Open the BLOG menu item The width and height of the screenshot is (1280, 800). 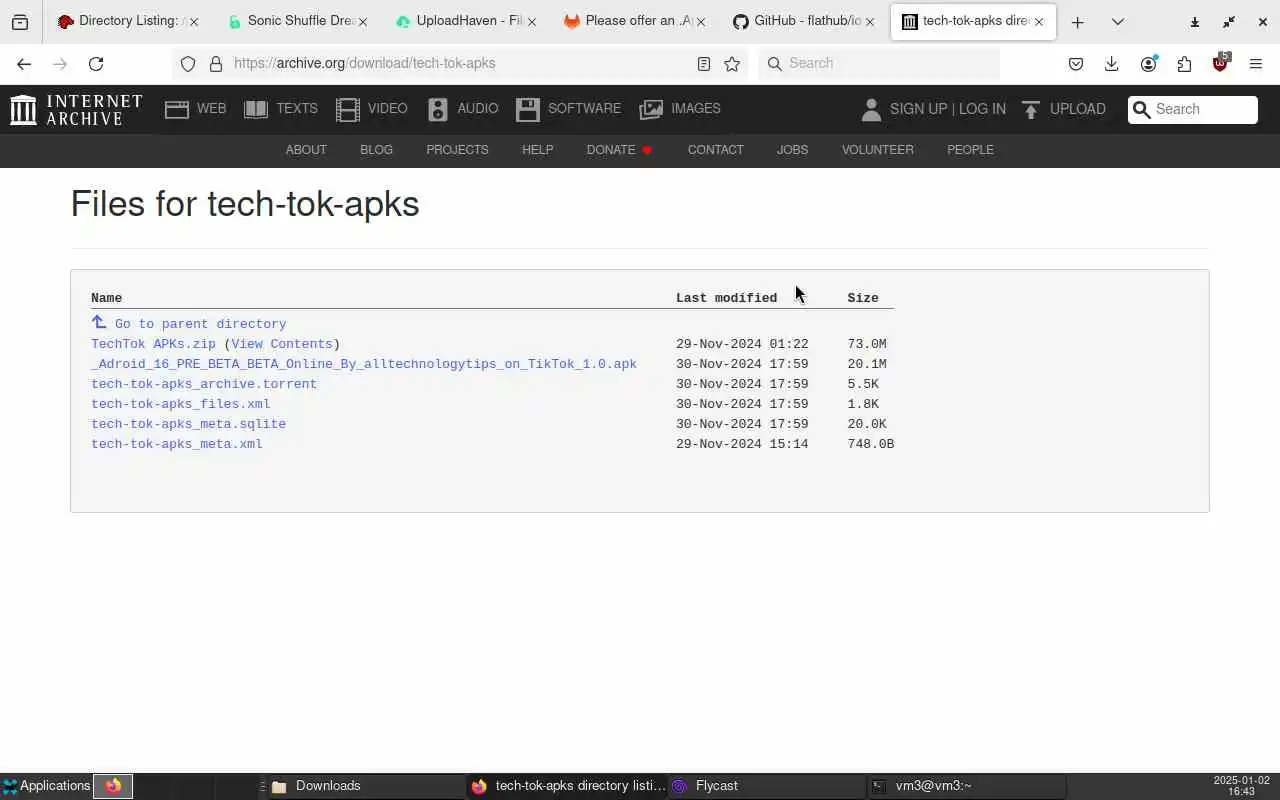tap(376, 150)
